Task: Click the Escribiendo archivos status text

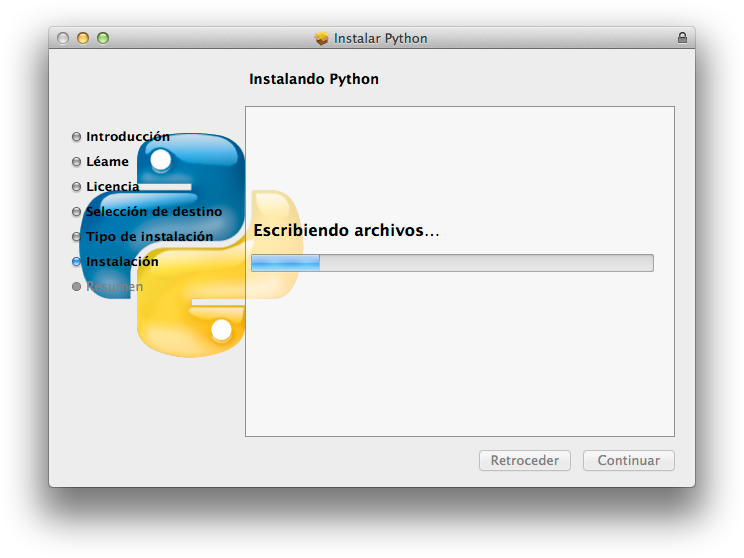Action: tap(346, 231)
